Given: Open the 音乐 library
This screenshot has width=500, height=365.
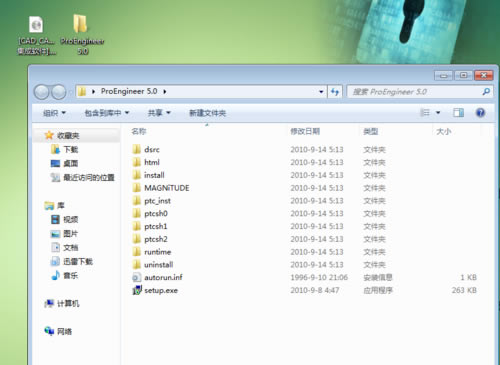Looking at the screenshot, I should coord(64,275).
